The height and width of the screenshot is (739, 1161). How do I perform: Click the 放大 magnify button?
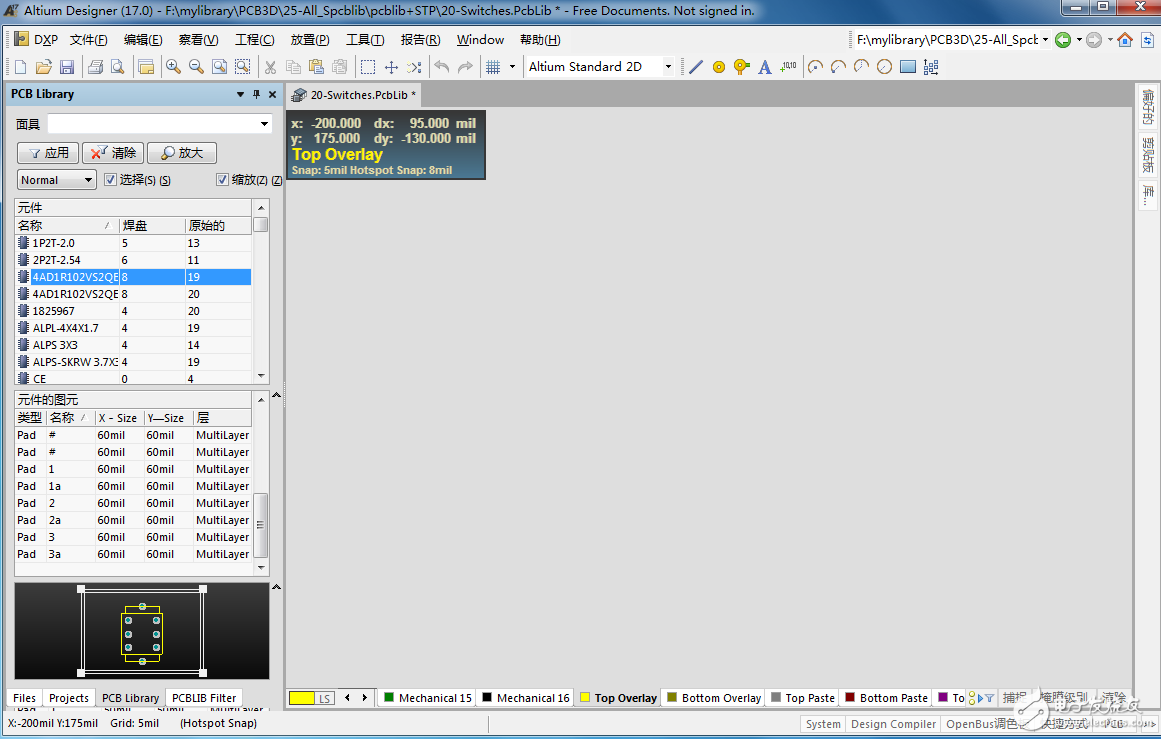point(181,153)
